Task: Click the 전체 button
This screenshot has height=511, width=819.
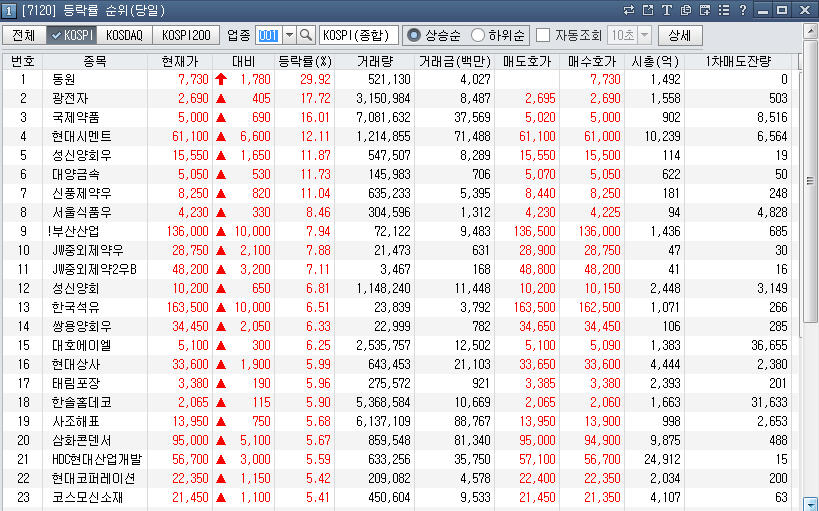Action: coord(23,35)
